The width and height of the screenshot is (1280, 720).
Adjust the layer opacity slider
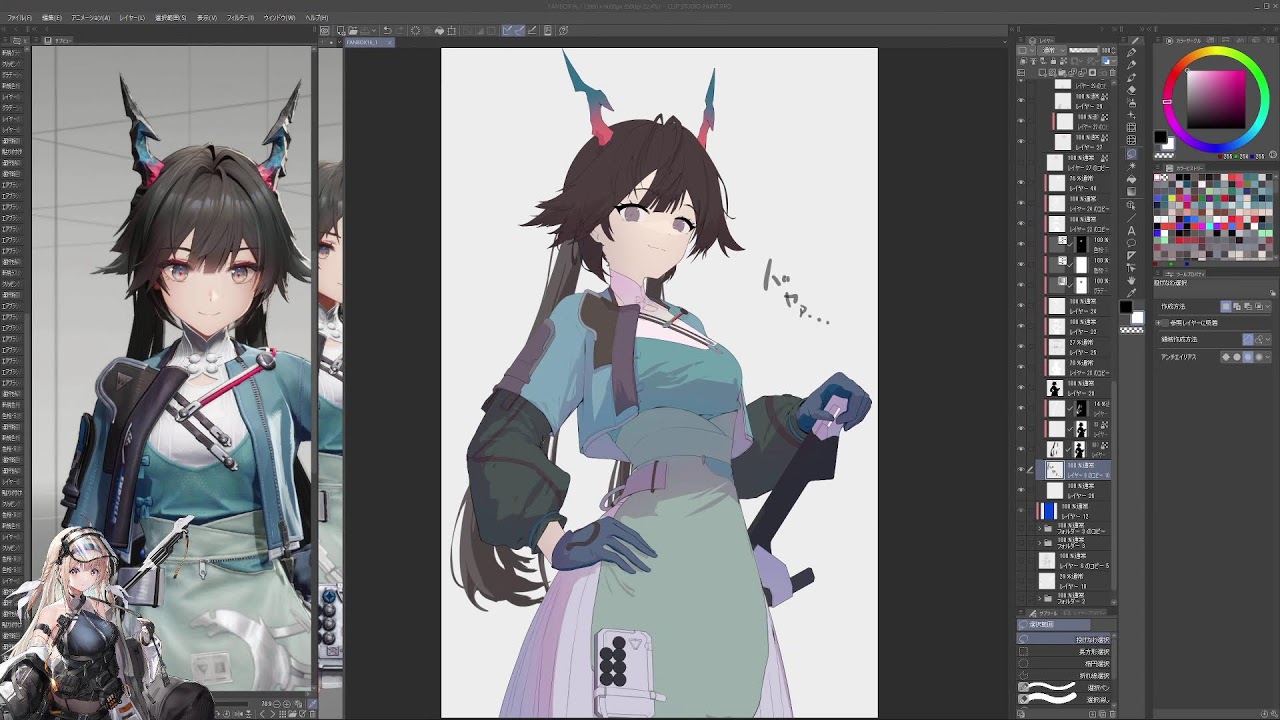1082,50
